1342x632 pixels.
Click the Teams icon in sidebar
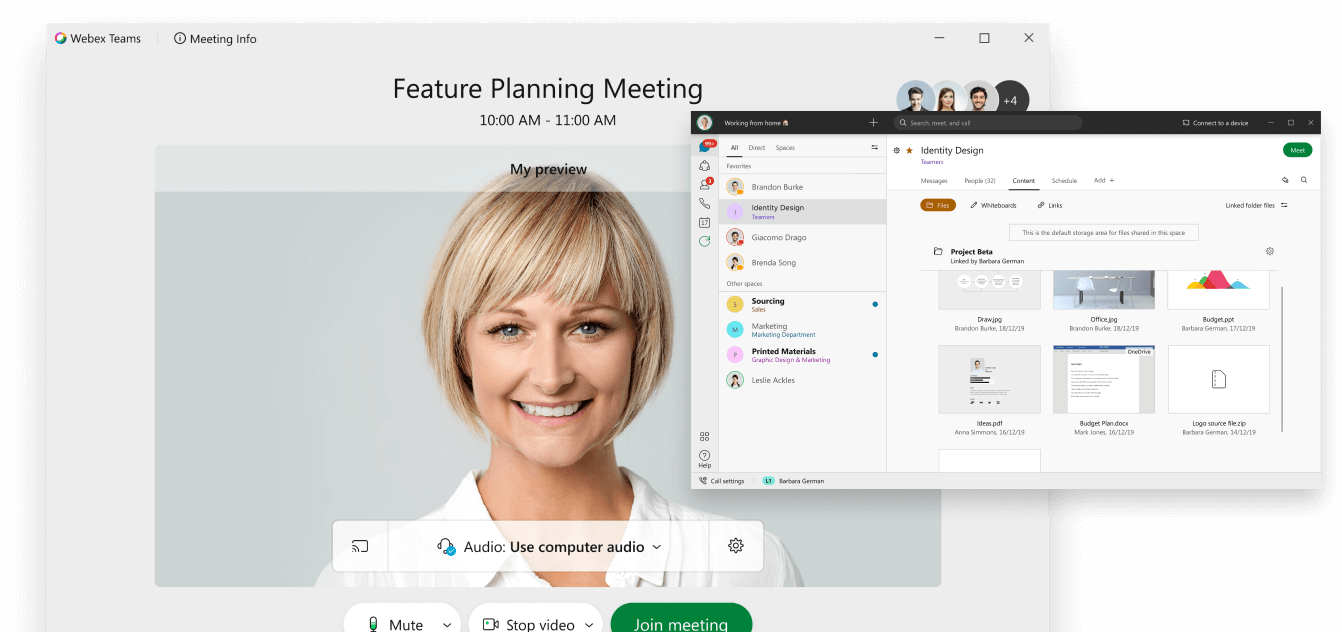[705, 166]
